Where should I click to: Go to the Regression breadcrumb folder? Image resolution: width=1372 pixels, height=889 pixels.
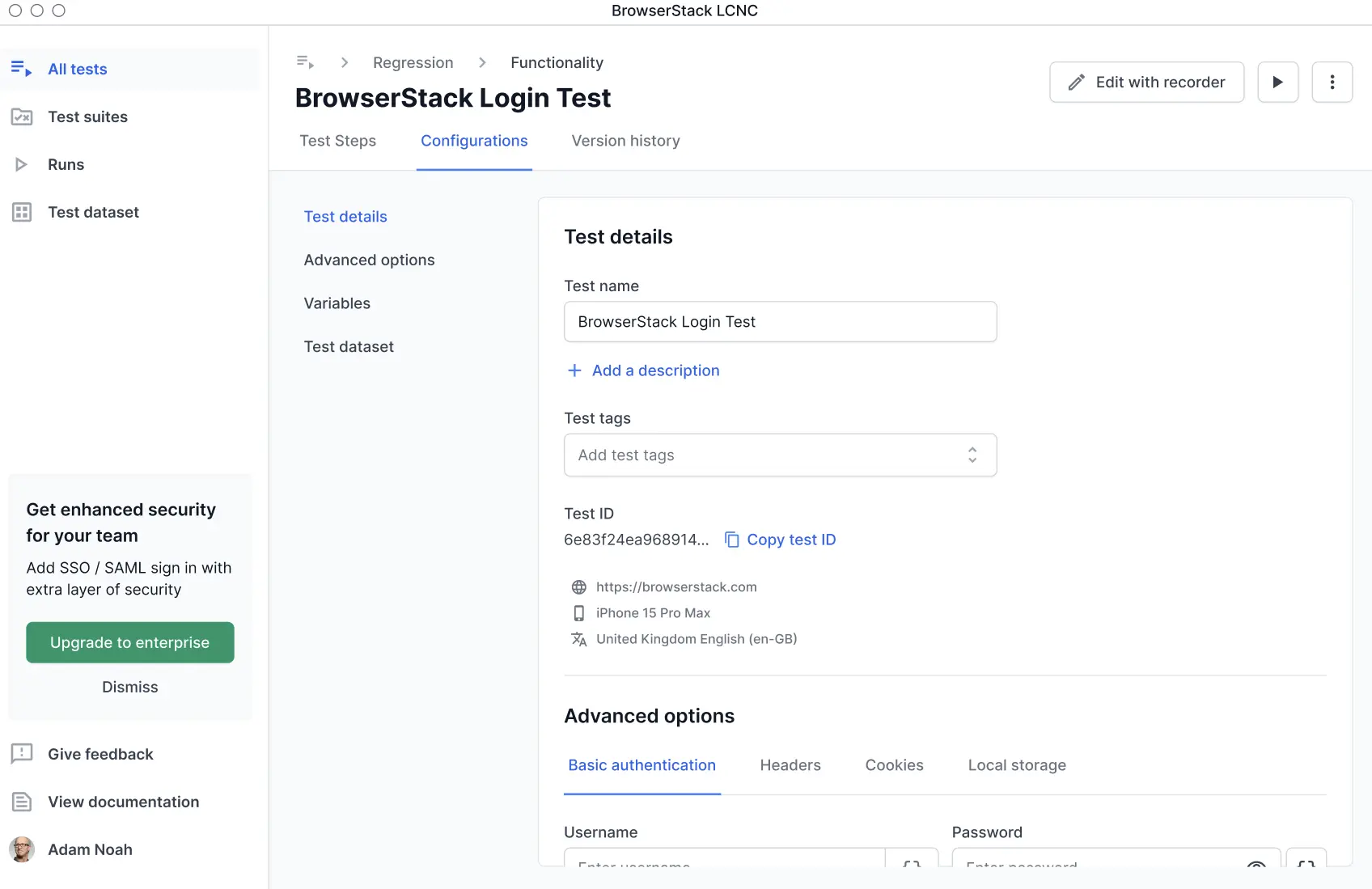click(413, 63)
